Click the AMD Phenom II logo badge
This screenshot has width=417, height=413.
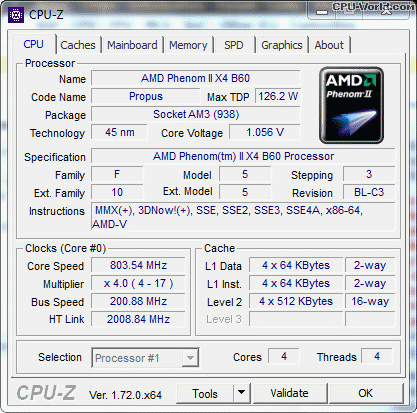coord(351,105)
